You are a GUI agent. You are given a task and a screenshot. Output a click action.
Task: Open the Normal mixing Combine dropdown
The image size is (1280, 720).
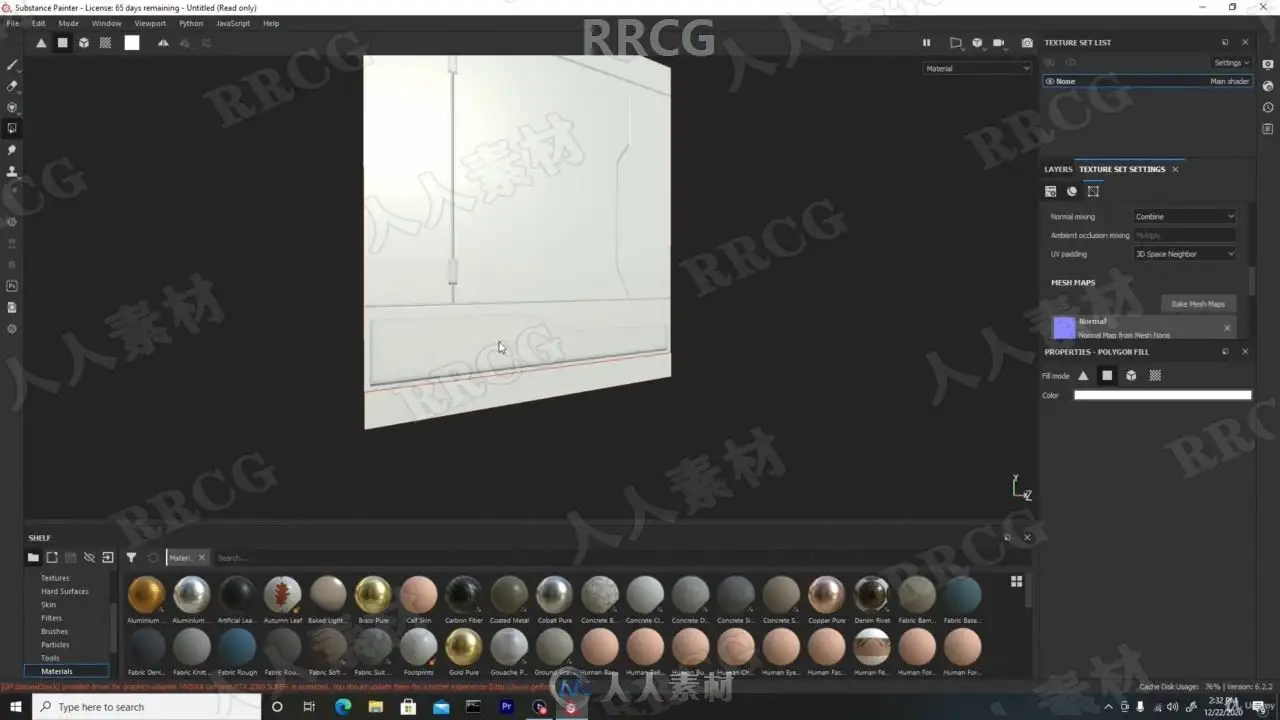(x=1184, y=216)
